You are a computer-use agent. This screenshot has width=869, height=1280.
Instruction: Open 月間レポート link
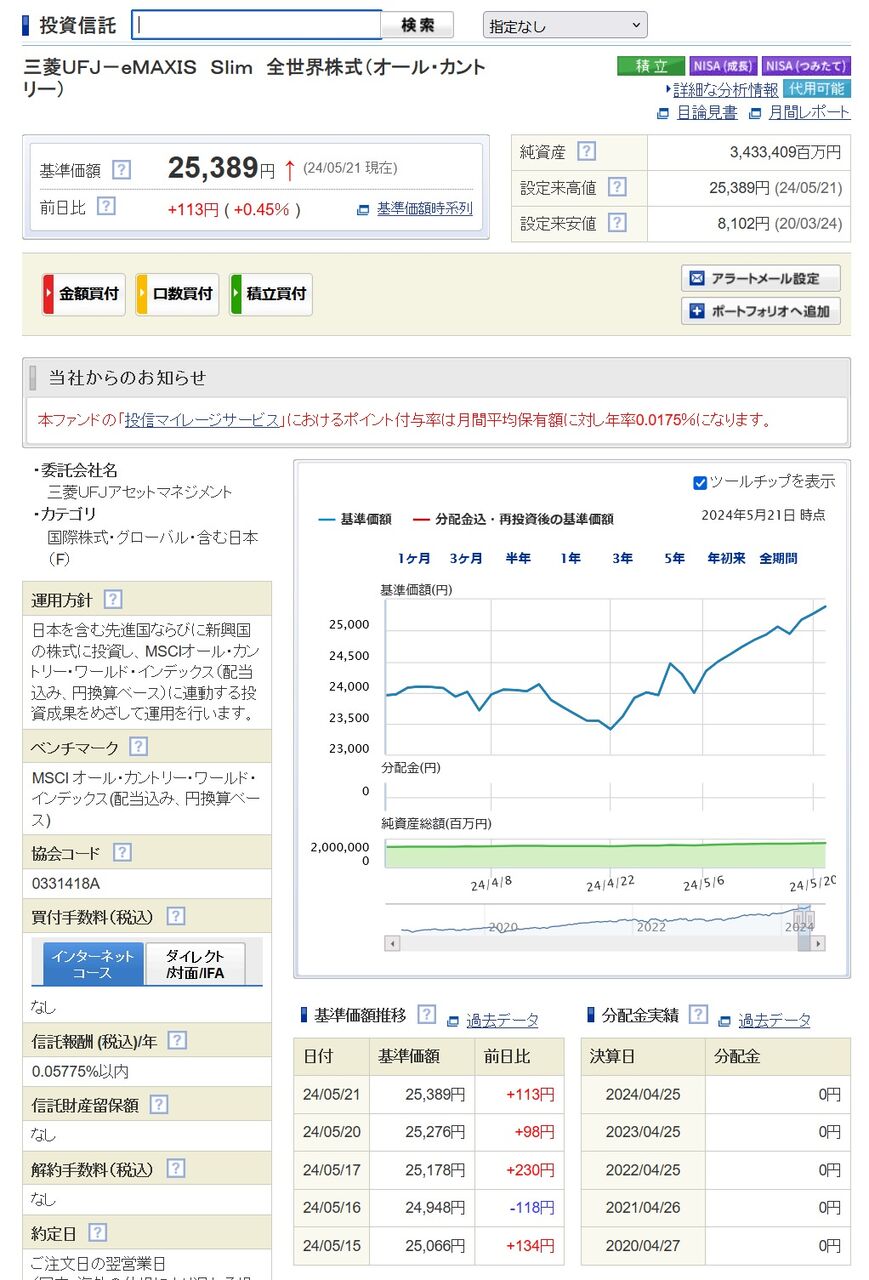point(809,113)
